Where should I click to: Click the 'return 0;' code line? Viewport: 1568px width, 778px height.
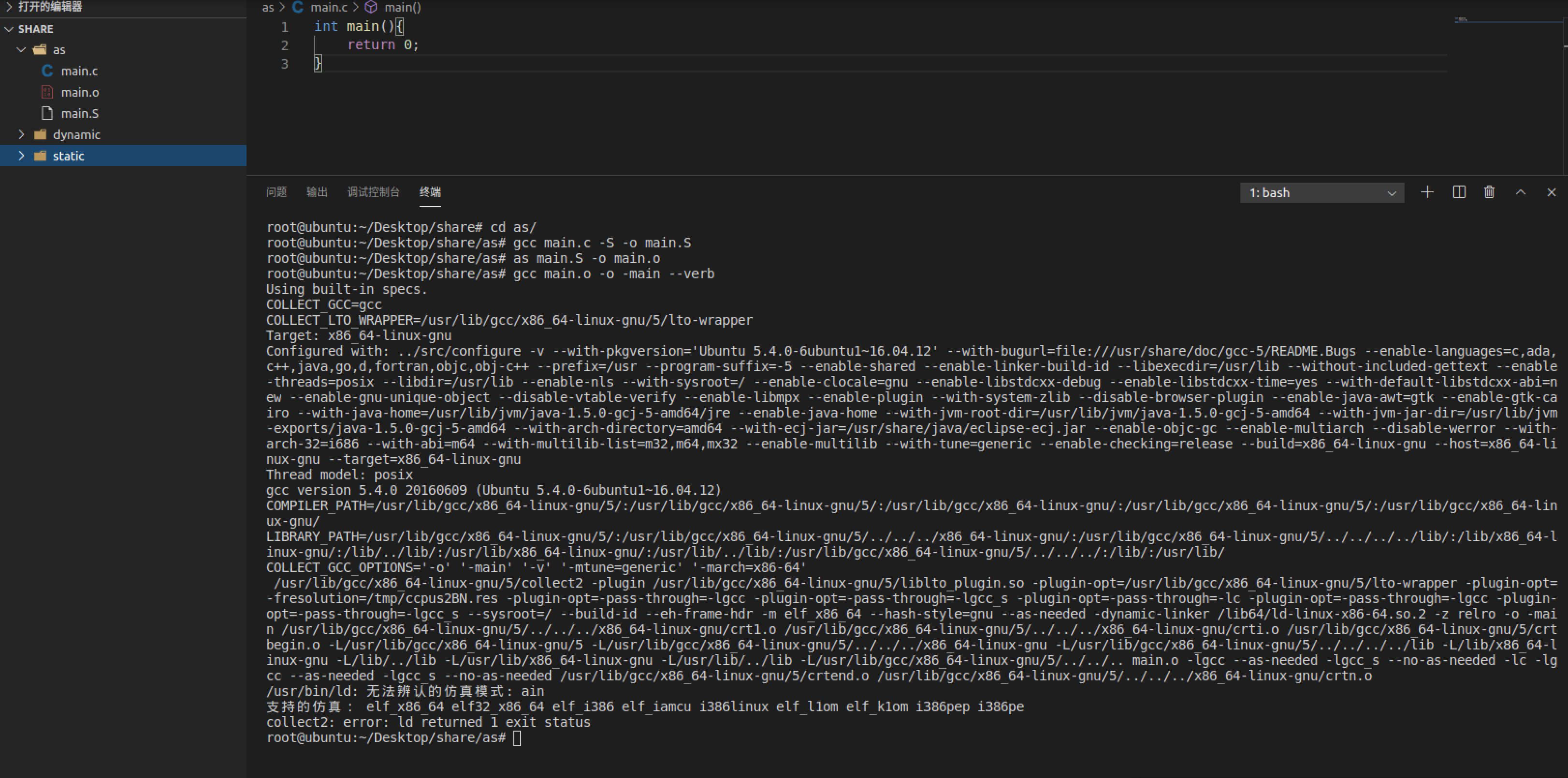coord(383,45)
